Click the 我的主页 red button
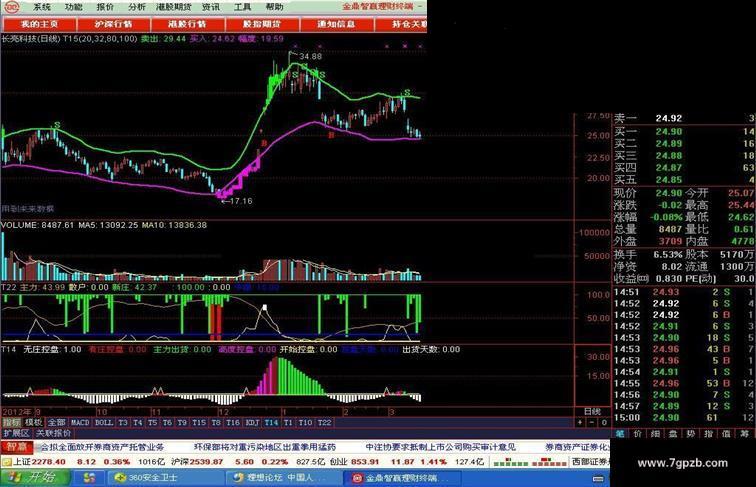The image size is (756, 487). tap(40, 24)
